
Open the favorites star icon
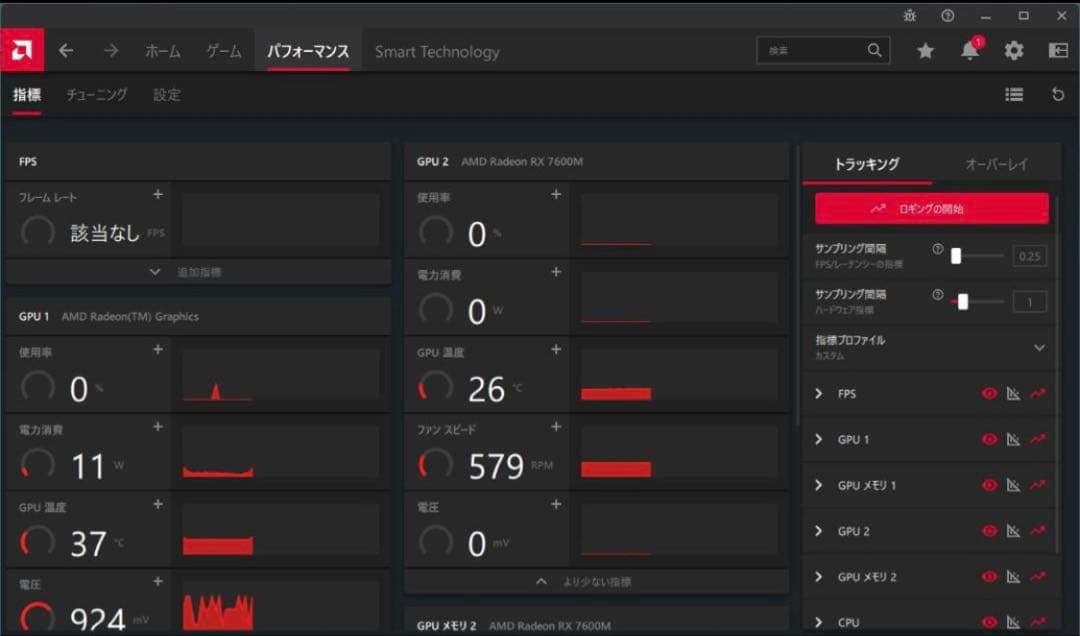point(925,51)
